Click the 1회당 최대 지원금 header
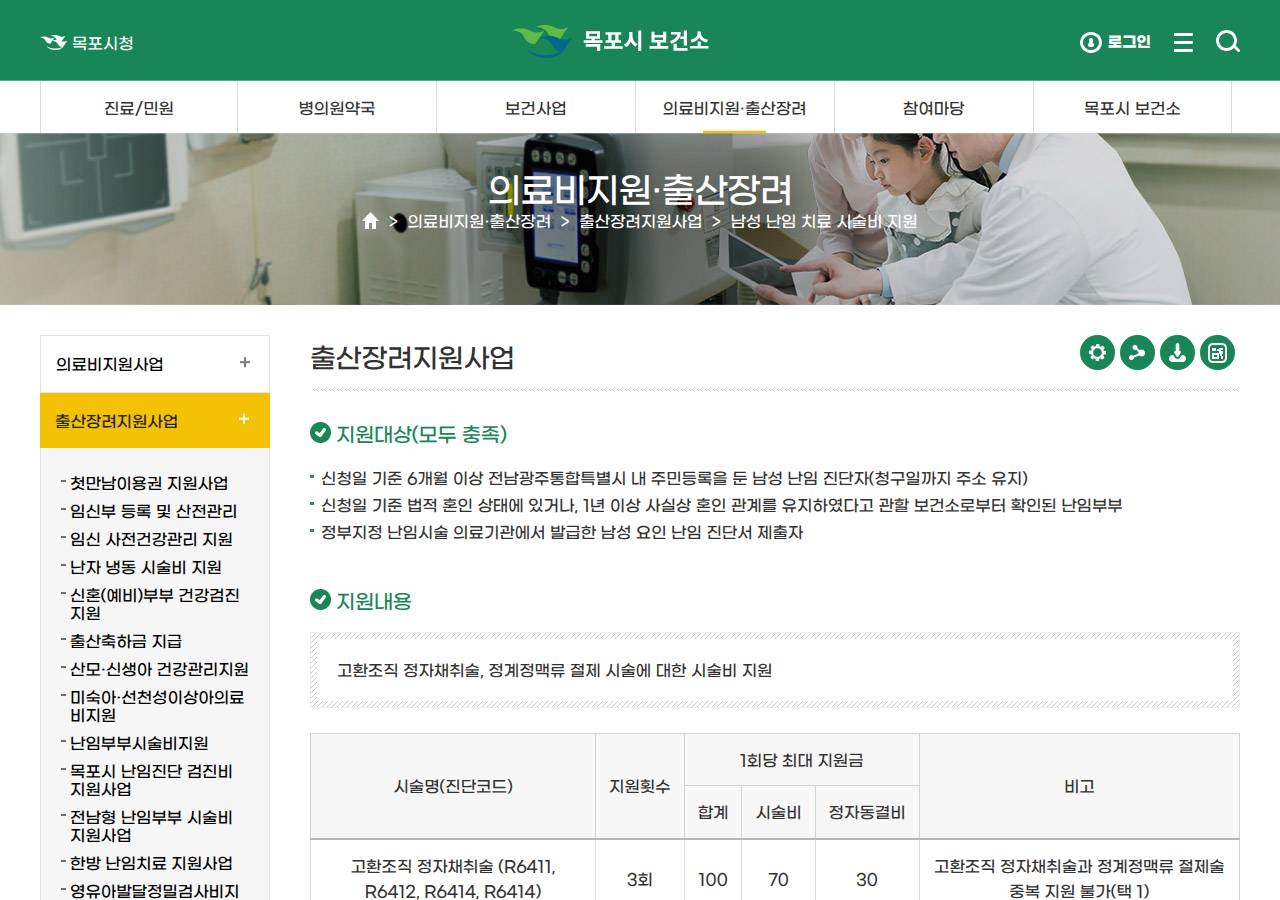This screenshot has height=900, width=1280. 802,760
